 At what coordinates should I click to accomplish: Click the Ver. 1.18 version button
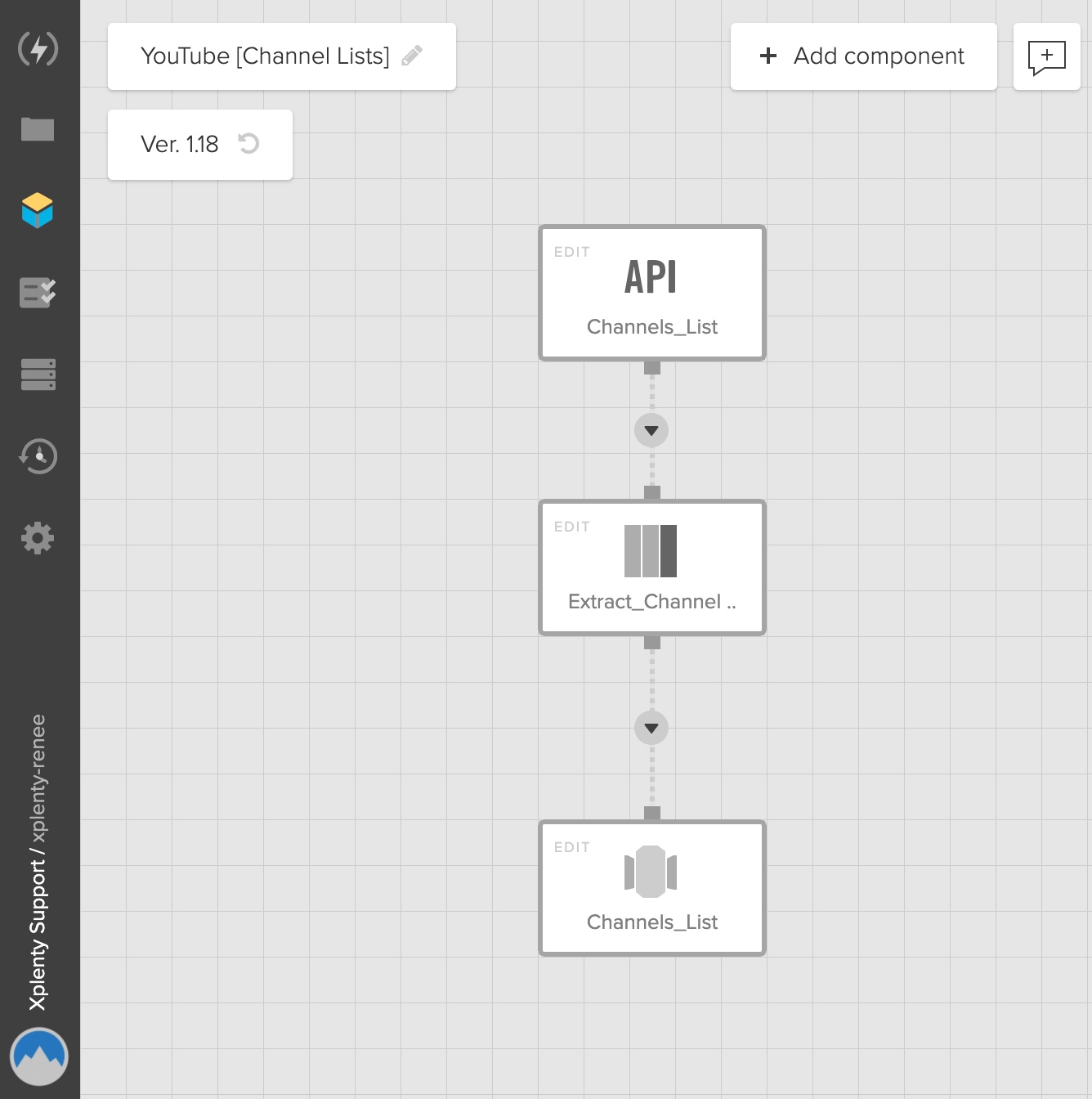180,145
